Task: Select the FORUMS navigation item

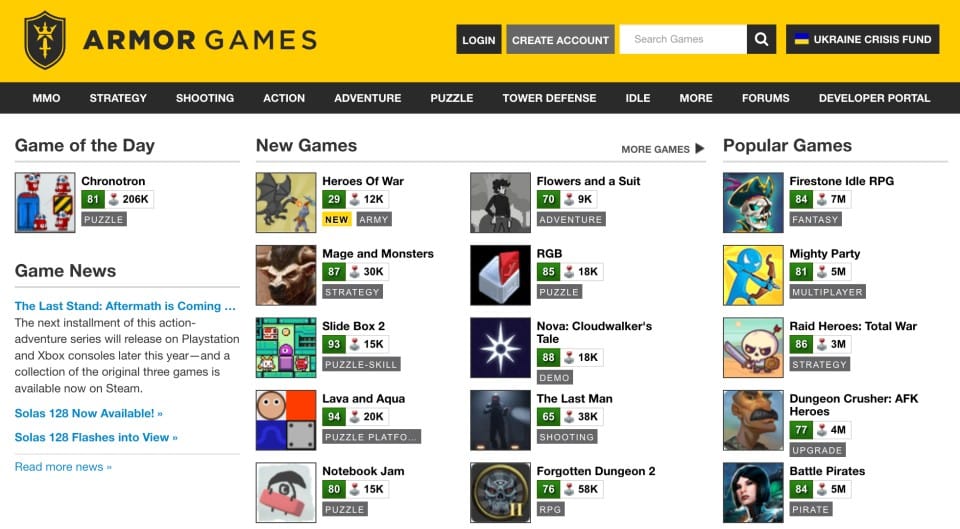Action: point(765,98)
